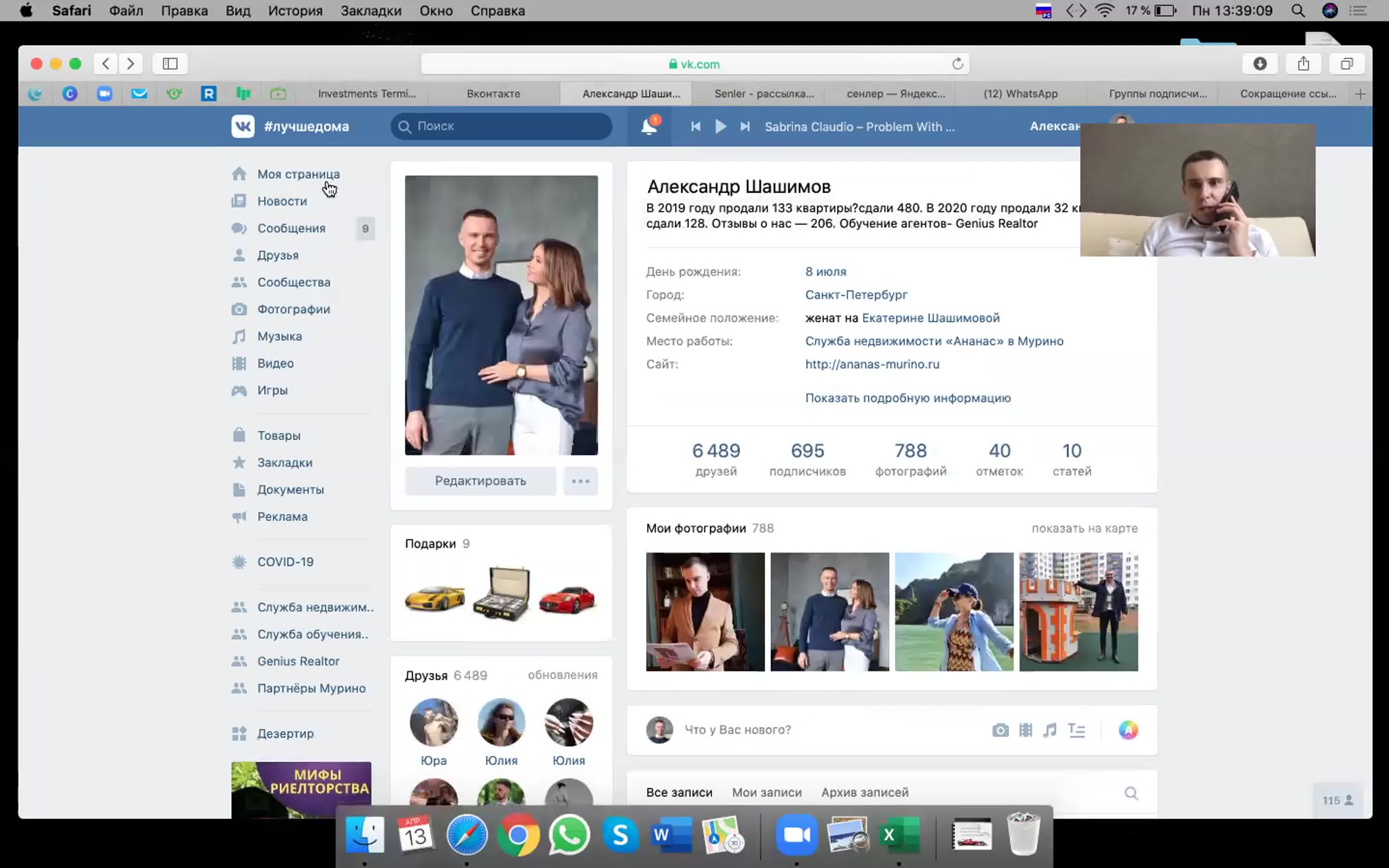Search wall posts with magnifier icon
The width and height of the screenshot is (1389, 868).
point(1131,793)
